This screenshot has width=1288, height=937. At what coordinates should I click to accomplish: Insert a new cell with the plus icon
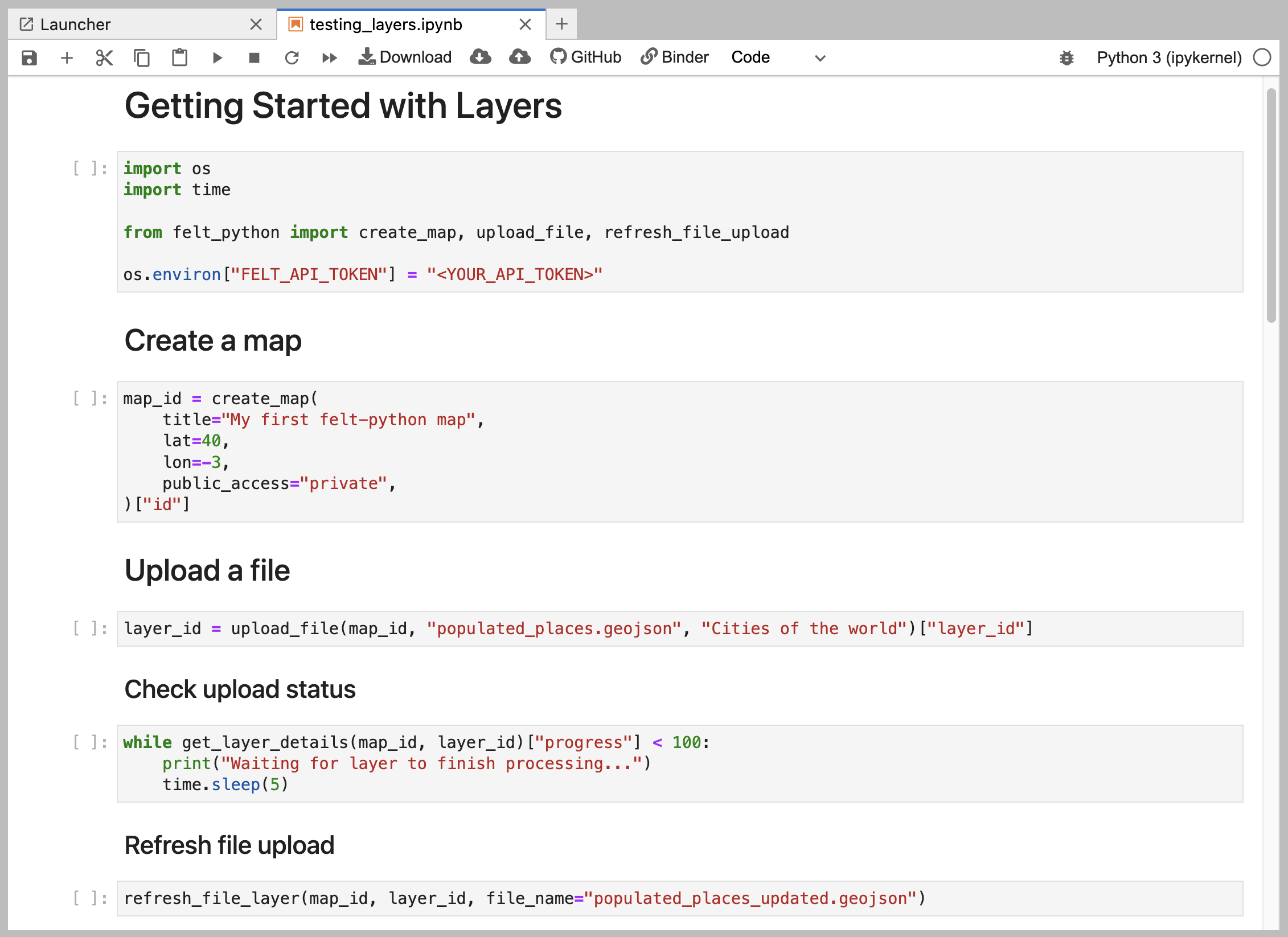67,57
